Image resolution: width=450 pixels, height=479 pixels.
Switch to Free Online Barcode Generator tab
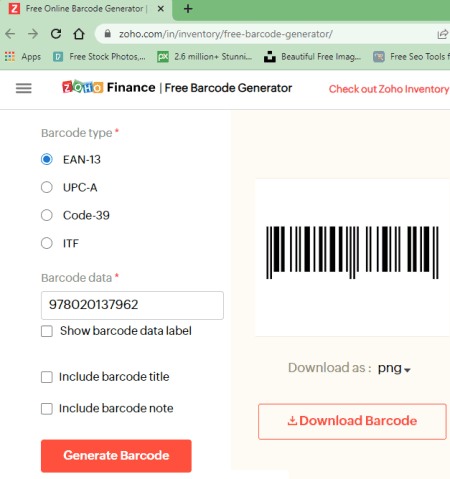pyautogui.click(x=87, y=9)
